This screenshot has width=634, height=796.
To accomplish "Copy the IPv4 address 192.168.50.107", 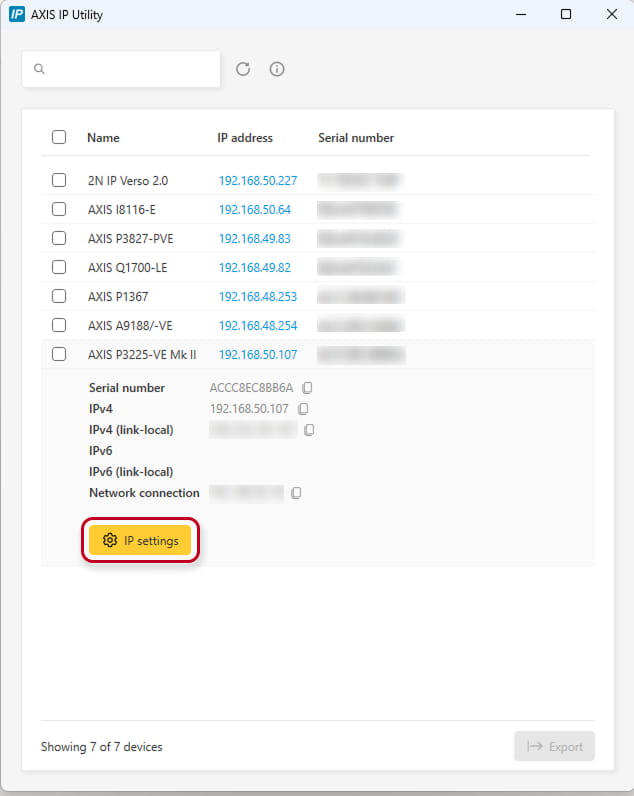I will pos(303,409).
